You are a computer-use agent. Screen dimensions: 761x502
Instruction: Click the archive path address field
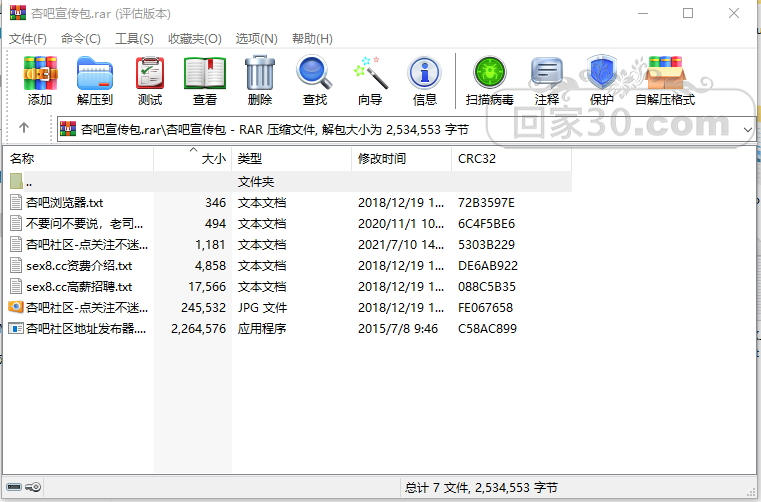pos(405,130)
